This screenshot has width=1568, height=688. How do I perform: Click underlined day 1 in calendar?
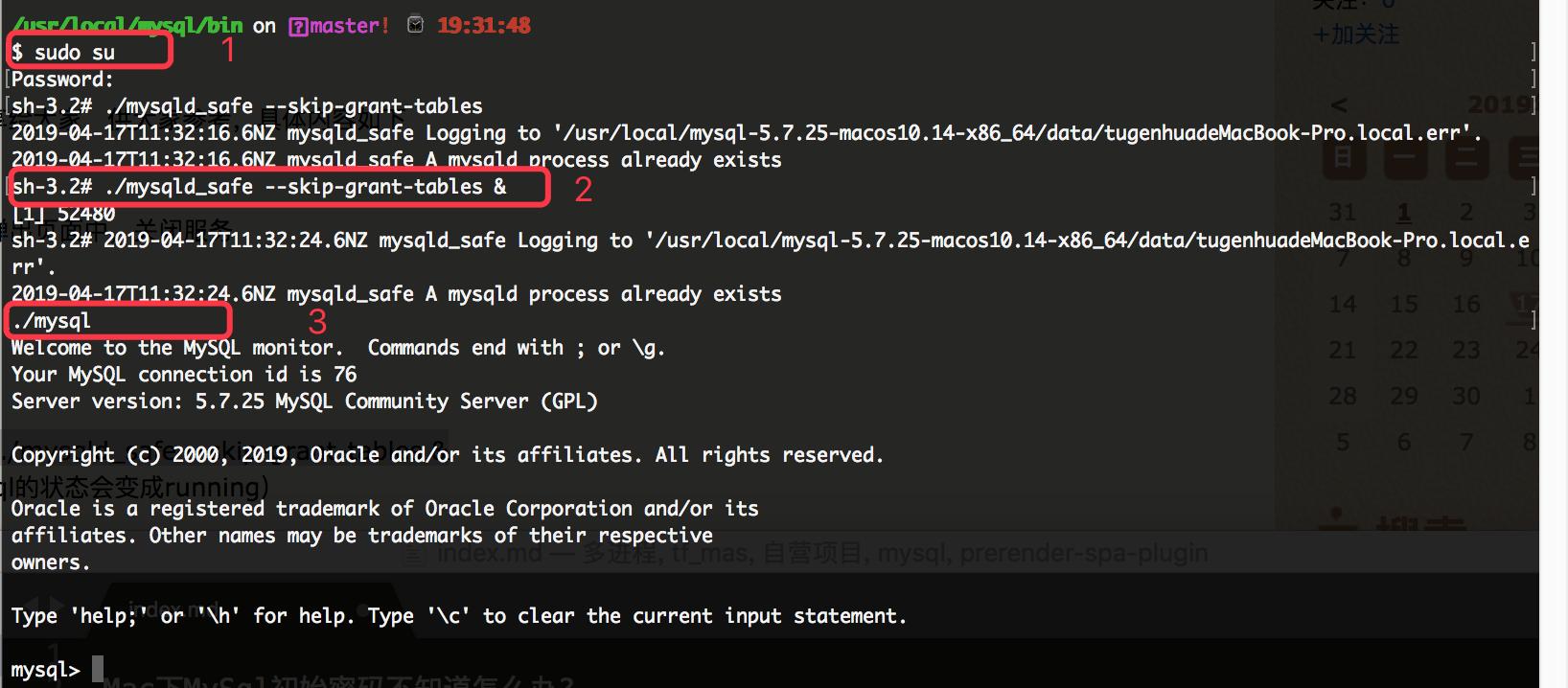tap(1404, 213)
